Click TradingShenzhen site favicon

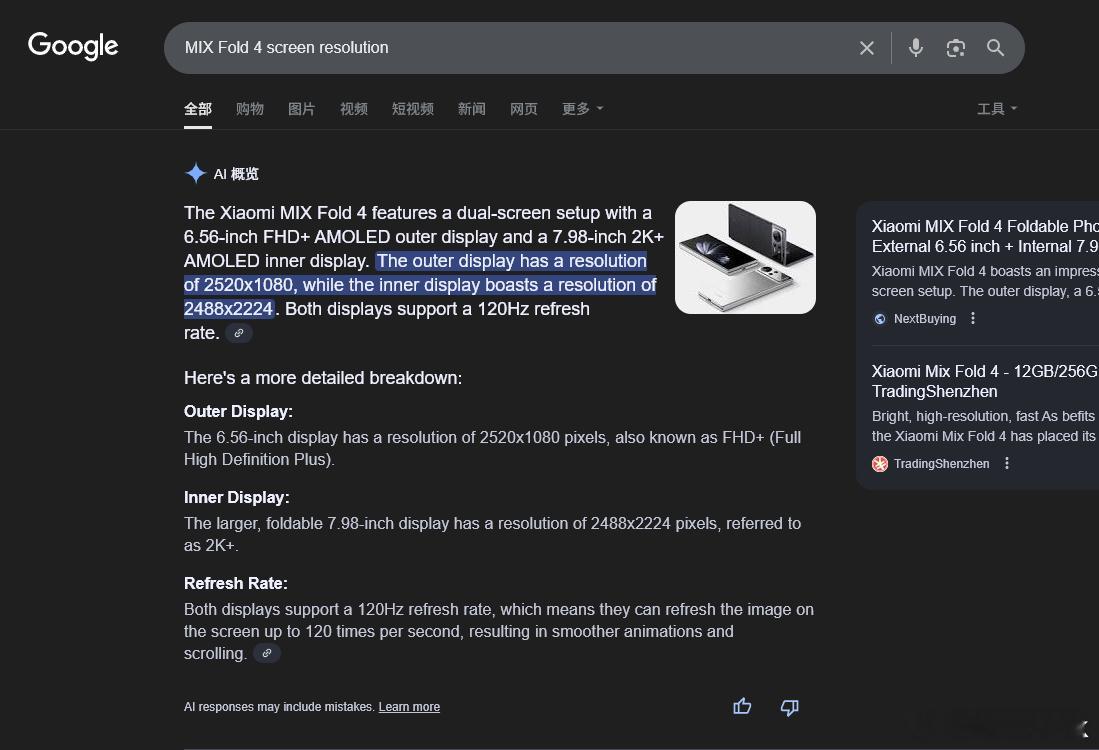pyautogui.click(x=880, y=463)
